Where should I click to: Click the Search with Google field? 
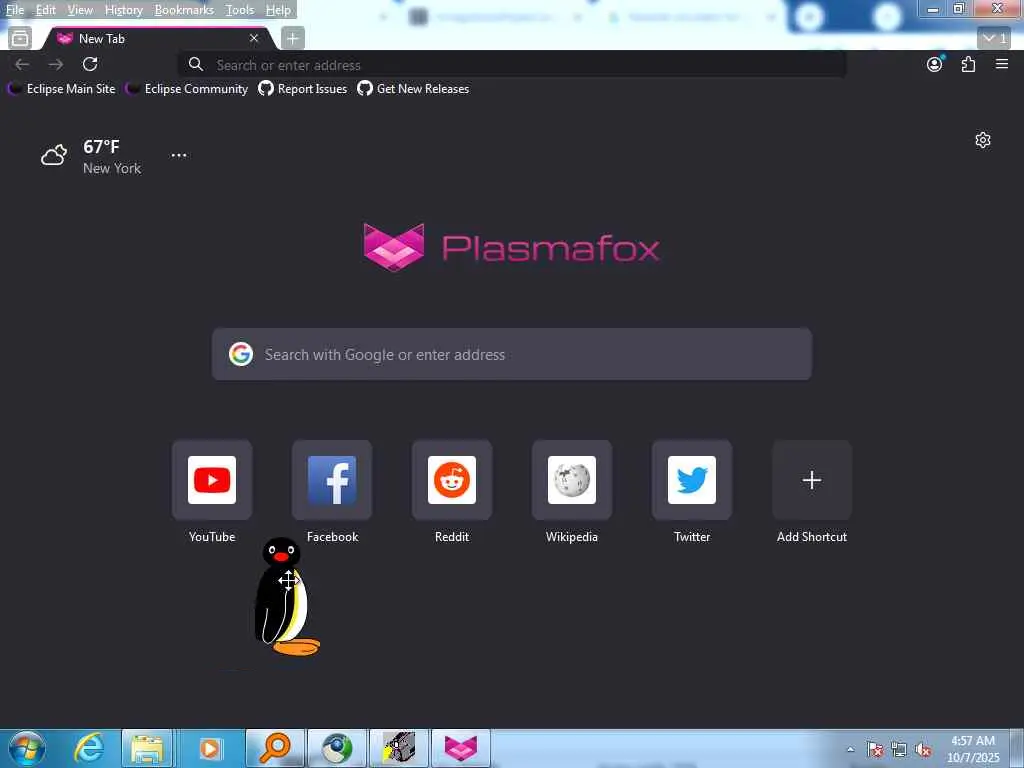[512, 354]
